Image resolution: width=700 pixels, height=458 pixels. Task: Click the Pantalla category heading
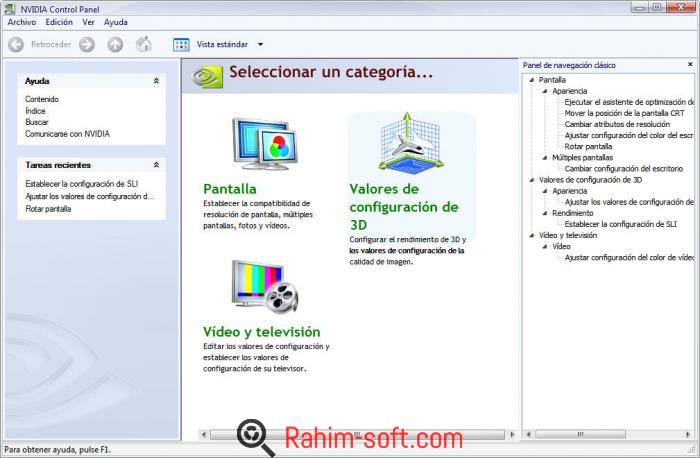point(230,189)
